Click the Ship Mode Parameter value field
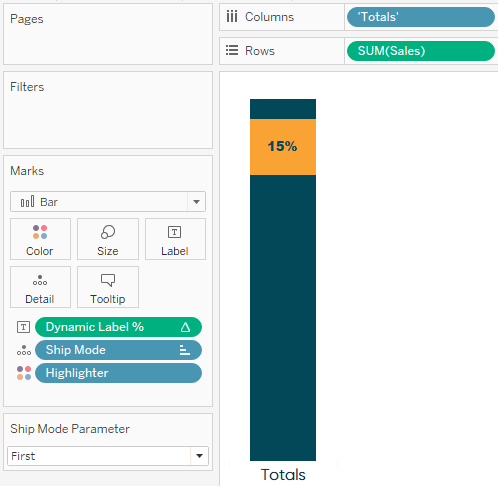The width and height of the screenshot is (498, 486). (99, 456)
